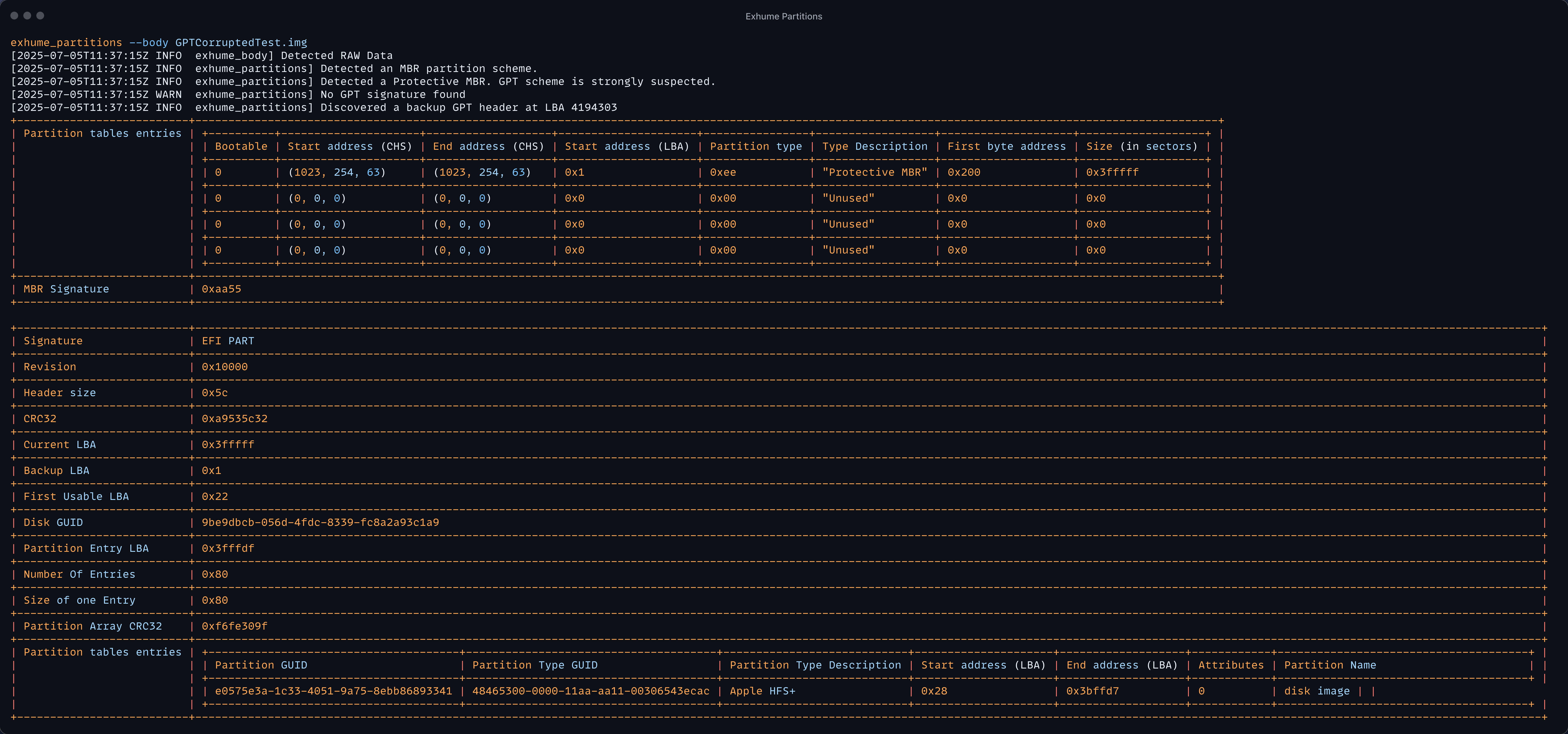Screen dimensions: 1568x734
Task: Select the 'Apple HFS+' type description
Action: (763, 691)
